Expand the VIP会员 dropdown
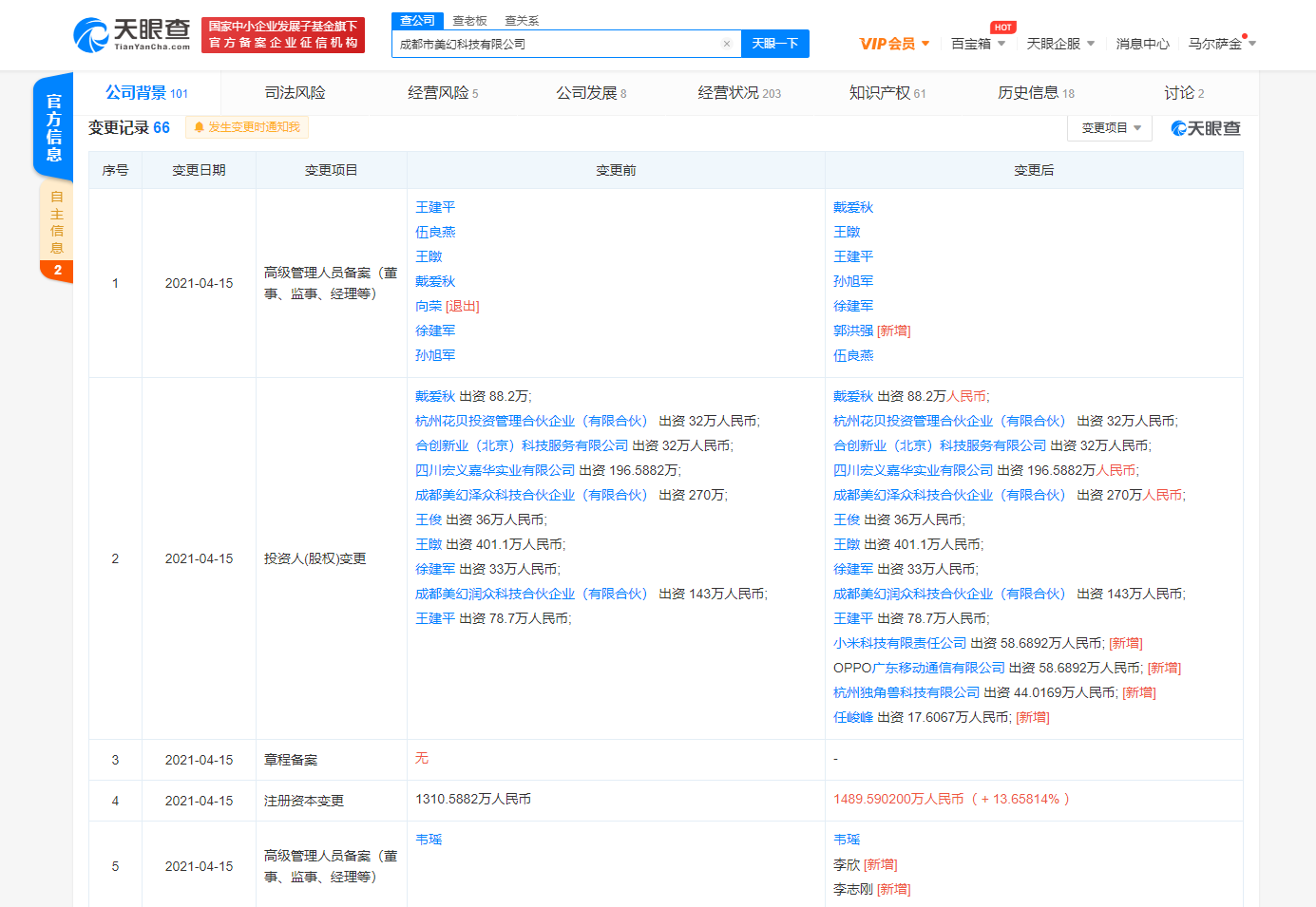This screenshot has height=907, width=1316. coord(894,44)
